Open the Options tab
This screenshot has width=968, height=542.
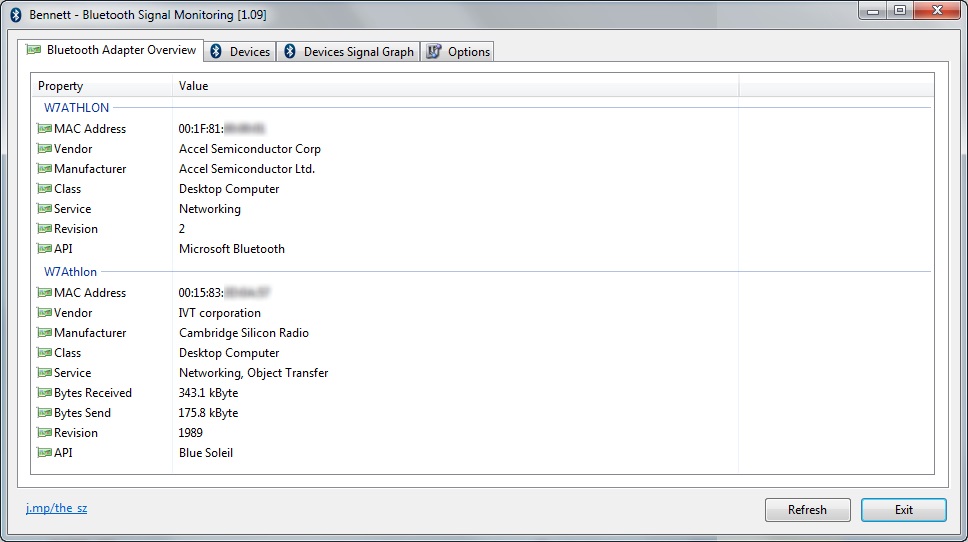pos(457,52)
